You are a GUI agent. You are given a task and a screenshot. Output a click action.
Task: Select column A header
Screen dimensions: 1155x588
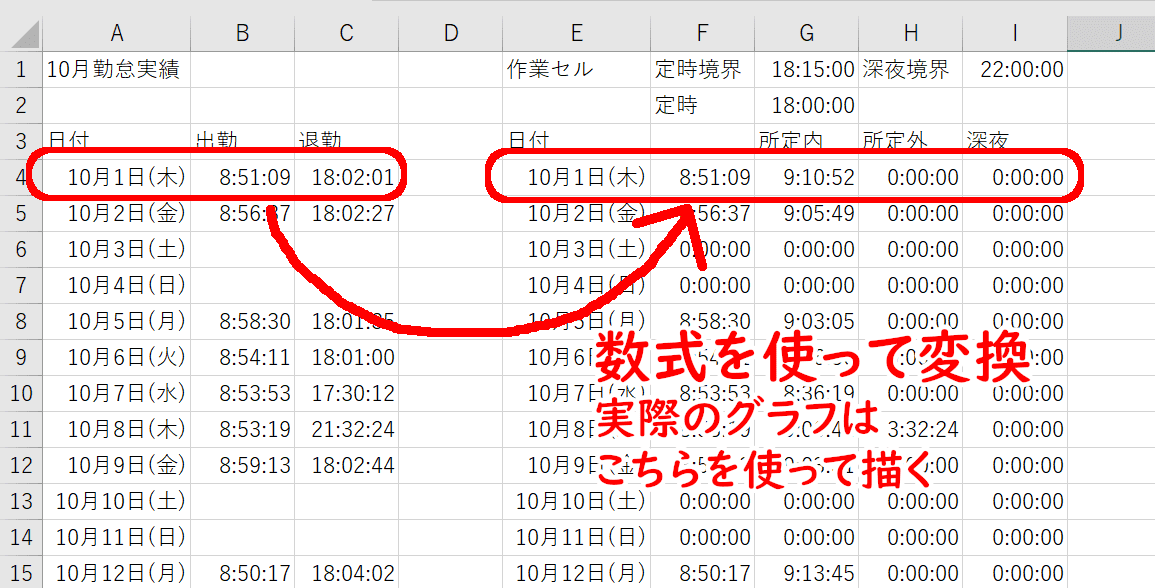[117, 33]
